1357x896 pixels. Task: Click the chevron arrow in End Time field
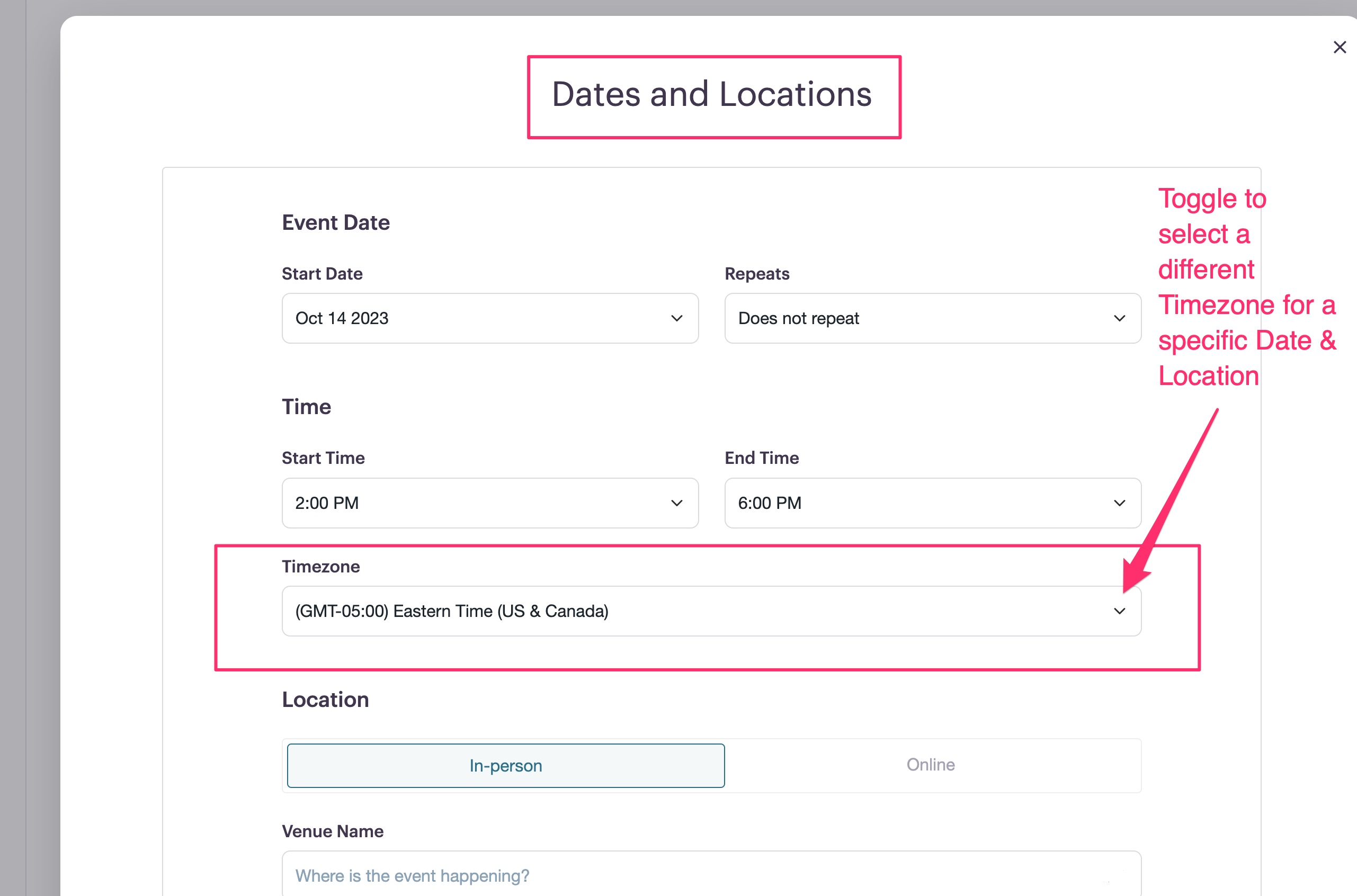pos(1119,503)
